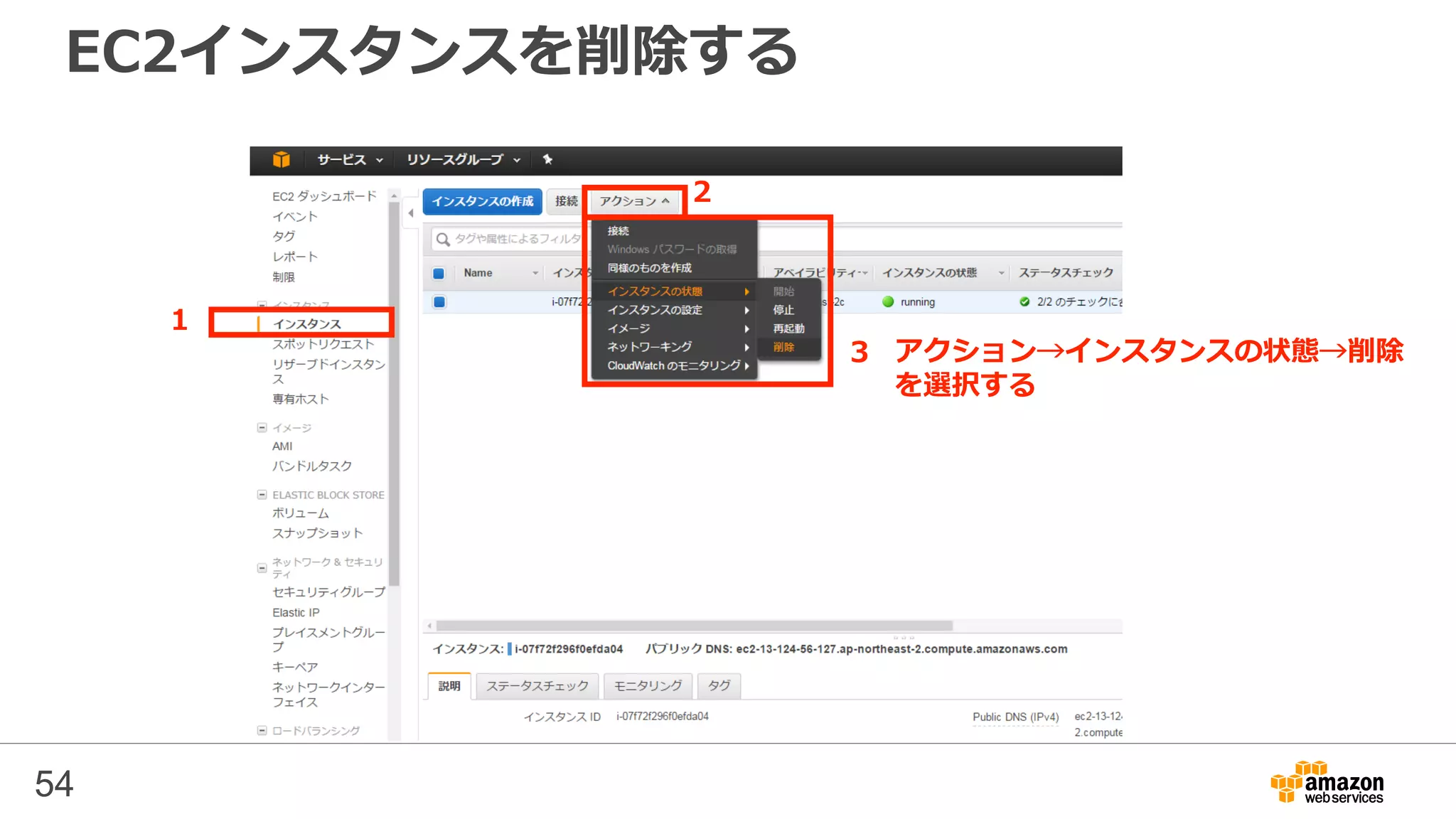Collapse the イメージ sidebar section
Screen dimensions: 1456x819
click(x=262, y=427)
